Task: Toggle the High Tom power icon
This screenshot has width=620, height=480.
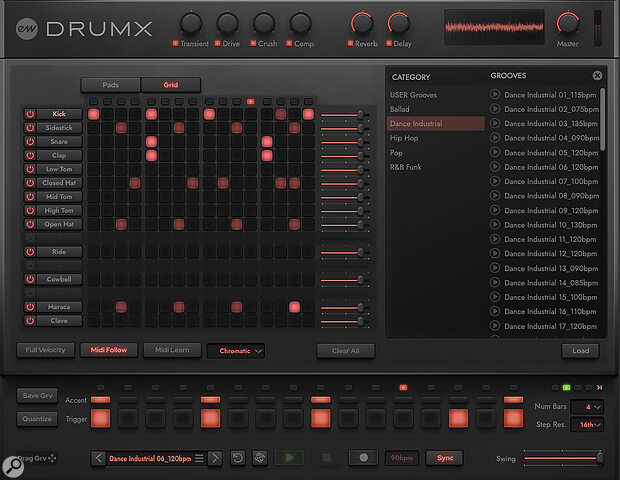Action: 30,211
